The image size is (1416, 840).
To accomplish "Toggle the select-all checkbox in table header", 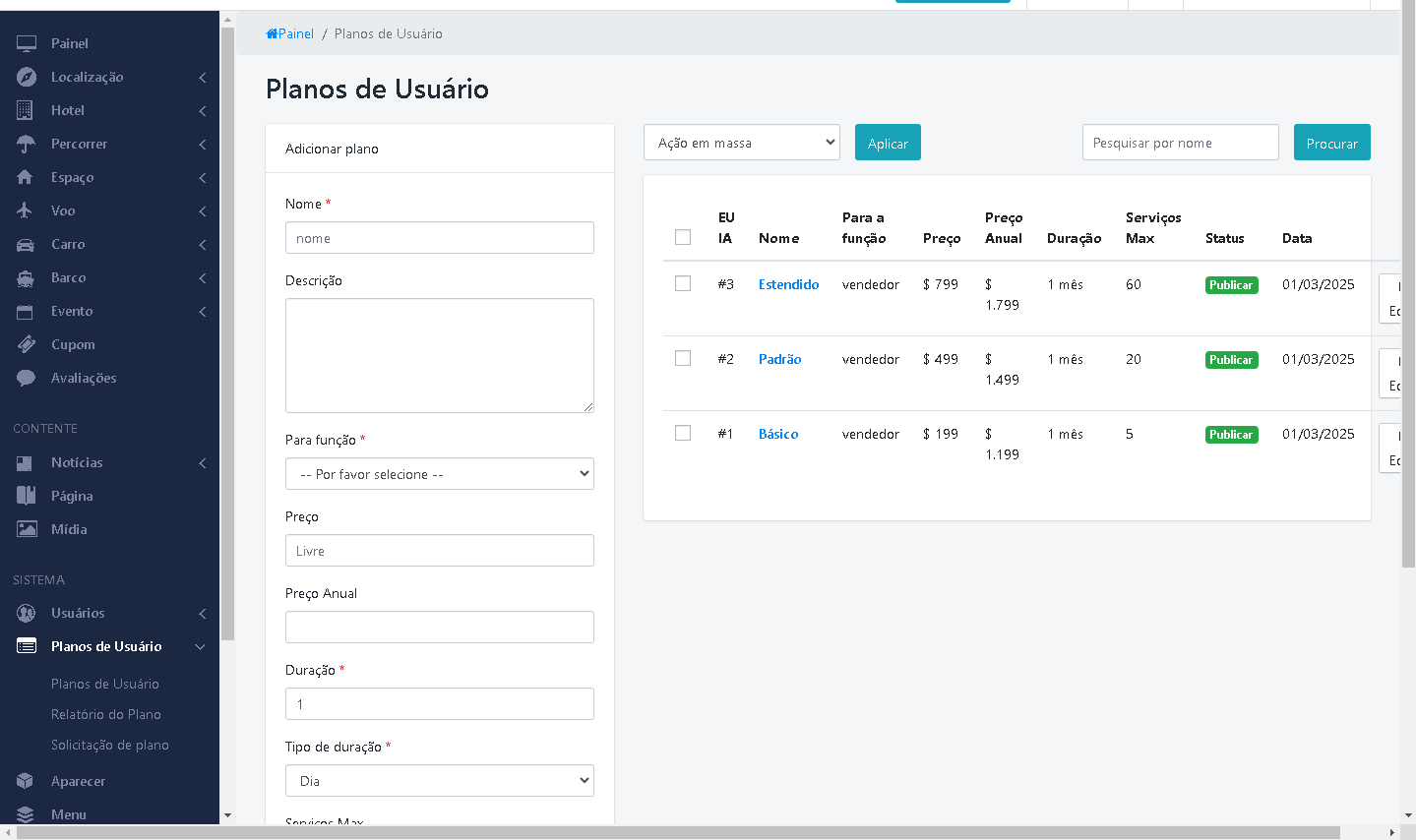I will (683, 237).
